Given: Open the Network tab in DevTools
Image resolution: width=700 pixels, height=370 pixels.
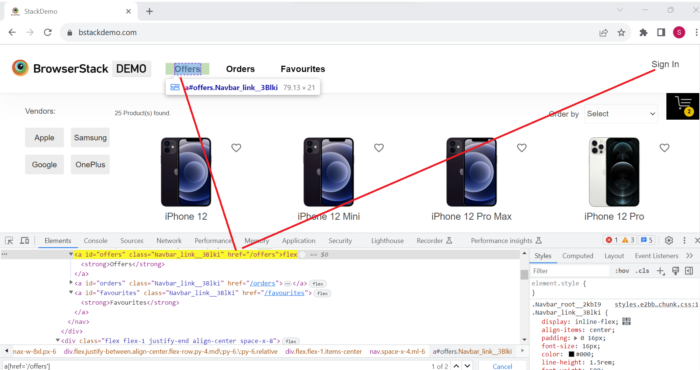Looking at the screenshot, I should coord(169,241).
